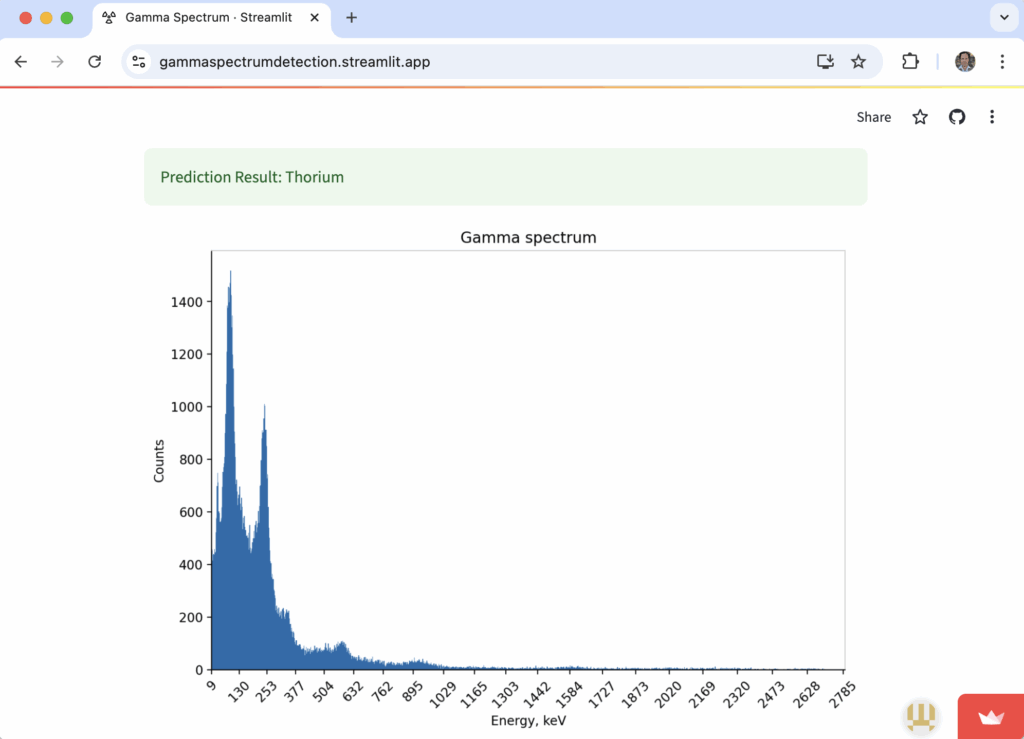The width and height of the screenshot is (1024, 739).
Task: Open the site information icon in address bar
Action: pyautogui.click(x=138, y=62)
